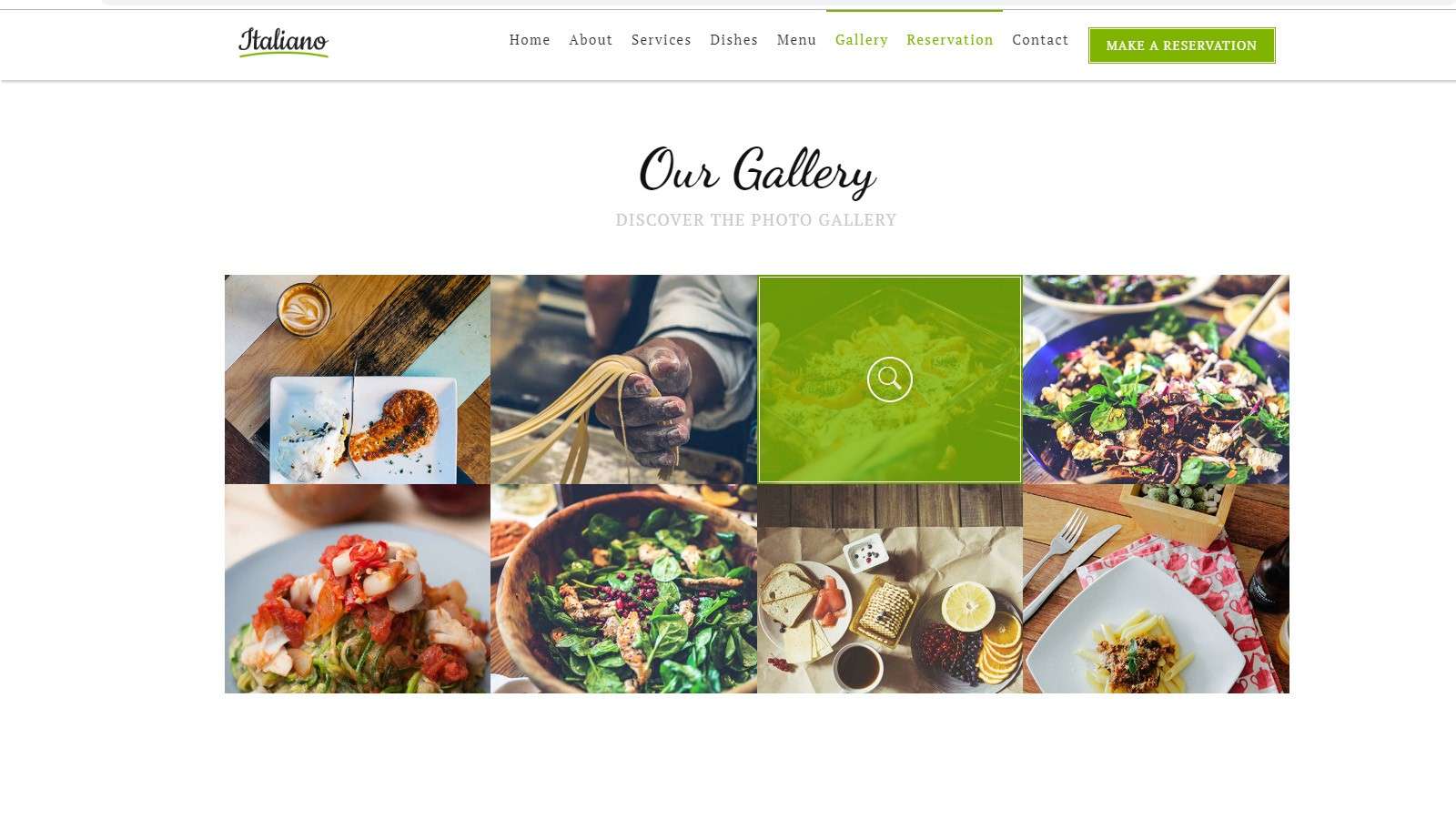View the blue bowl salad photo
1456x819 pixels.
pyautogui.click(x=1156, y=379)
